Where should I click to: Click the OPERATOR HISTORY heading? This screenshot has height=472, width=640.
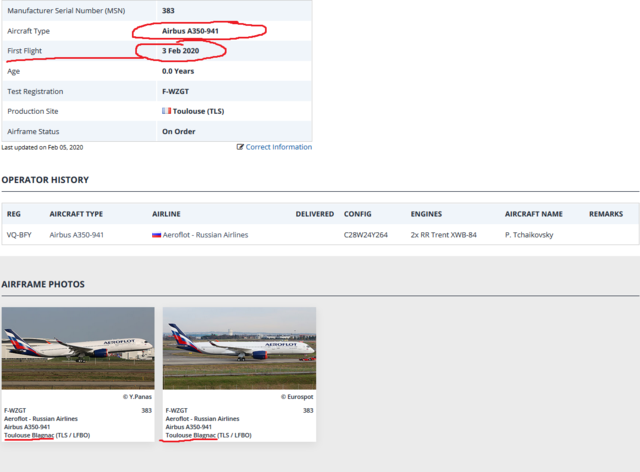45,180
